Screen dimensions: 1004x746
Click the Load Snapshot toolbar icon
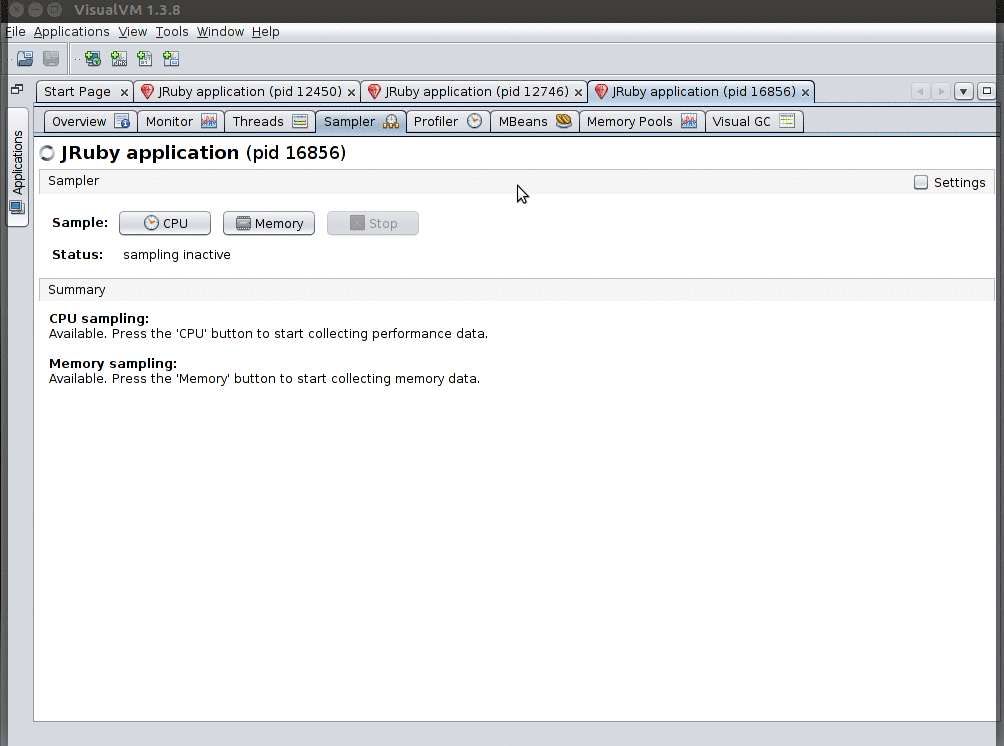click(25, 59)
